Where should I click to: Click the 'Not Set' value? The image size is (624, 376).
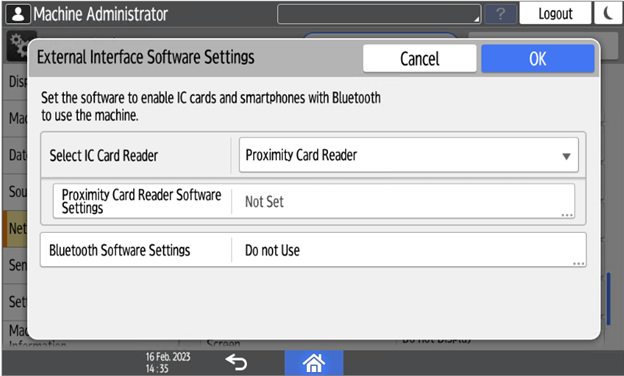click(x=264, y=202)
